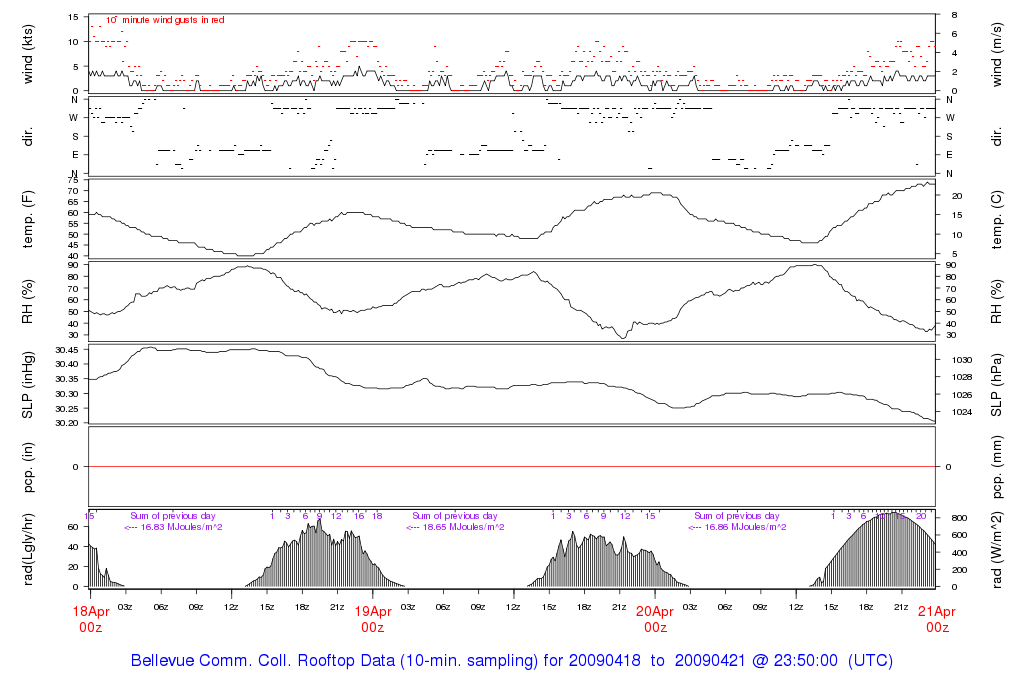Click the red zero precipitation line
The image size is (1024, 700).
coord(512,467)
